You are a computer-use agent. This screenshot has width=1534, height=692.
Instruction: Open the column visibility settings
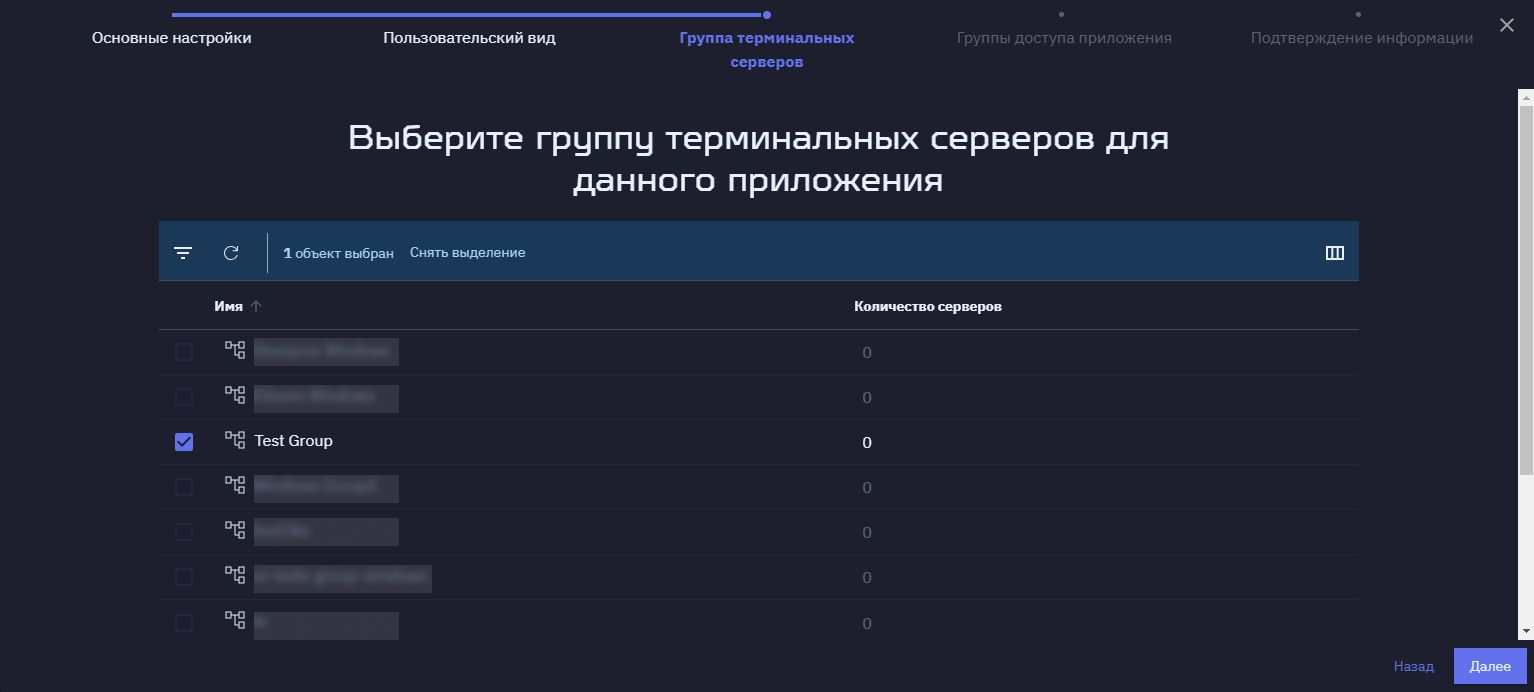(1334, 253)
